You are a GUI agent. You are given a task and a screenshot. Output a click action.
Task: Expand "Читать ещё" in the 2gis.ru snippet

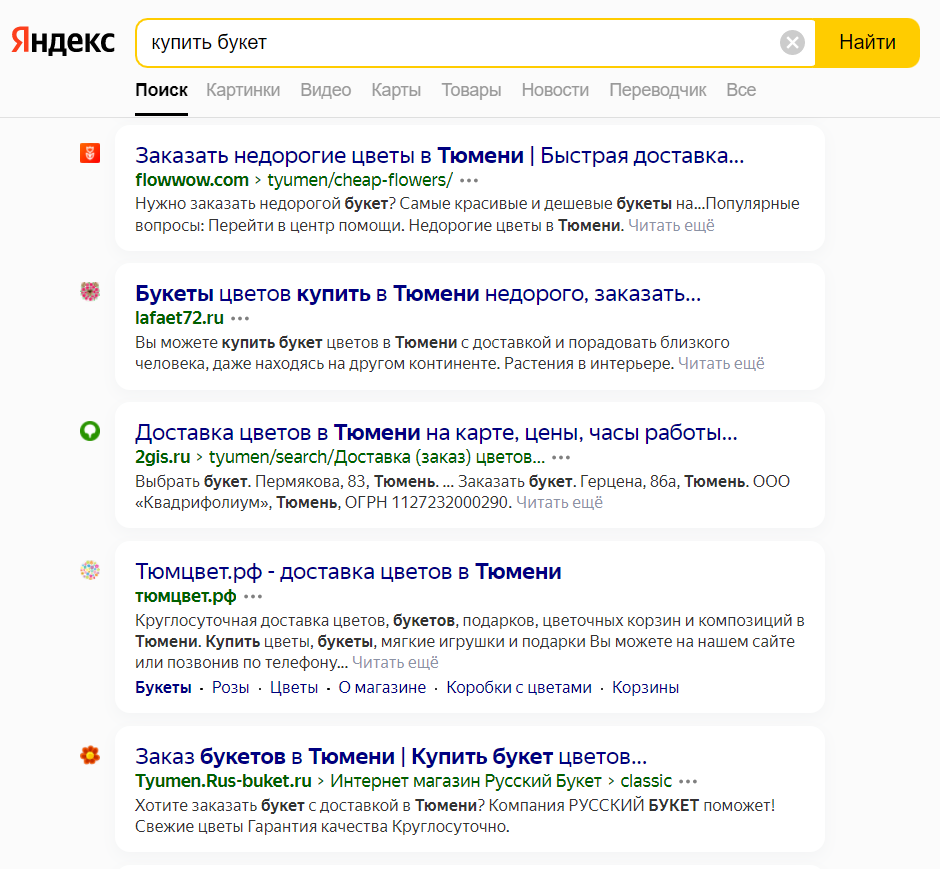click(x=559, y=502)
